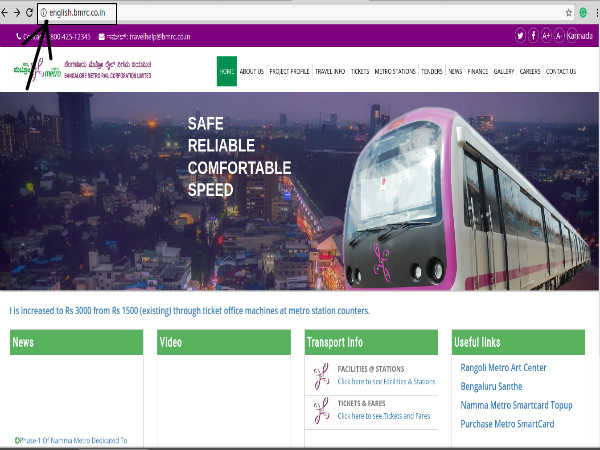Increase font size with A+ icon

[547, 36]
